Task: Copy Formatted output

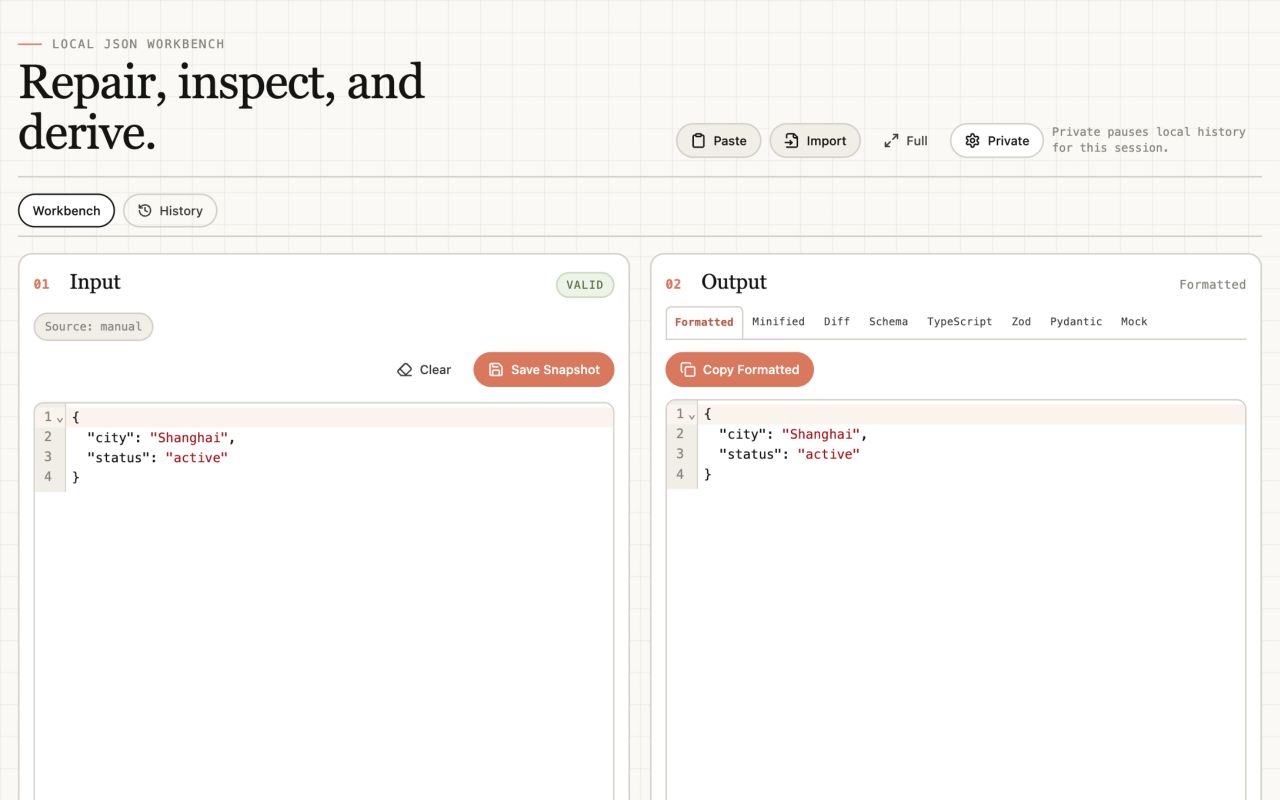Action: (740, 369)
